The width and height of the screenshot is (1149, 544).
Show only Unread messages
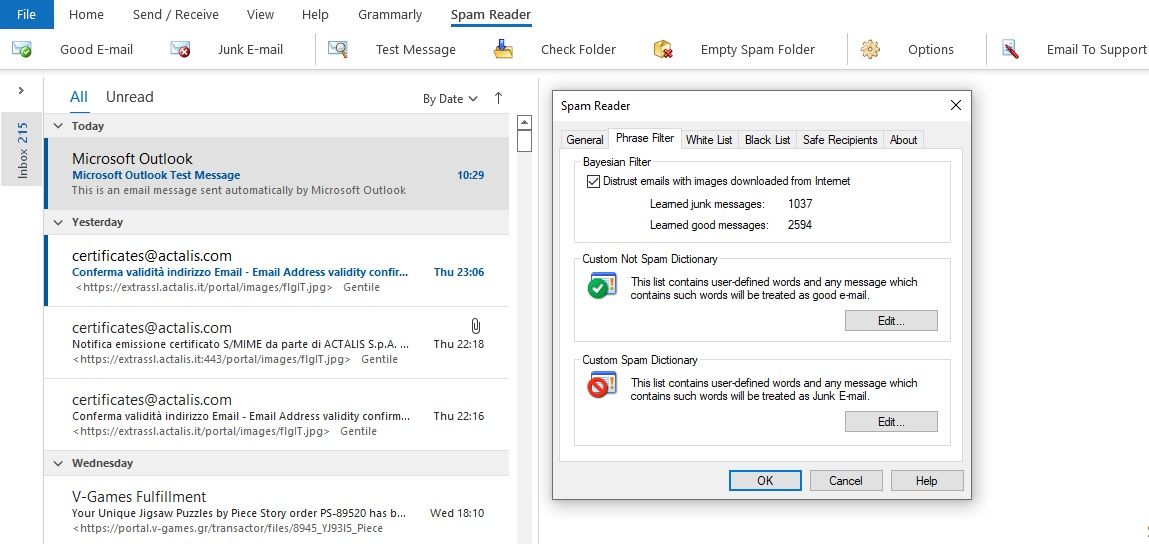(x=130, y=97)
